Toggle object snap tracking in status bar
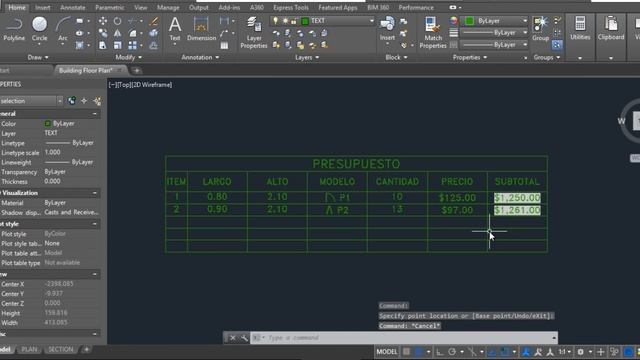The image size is (640, 360). (492, 352)
